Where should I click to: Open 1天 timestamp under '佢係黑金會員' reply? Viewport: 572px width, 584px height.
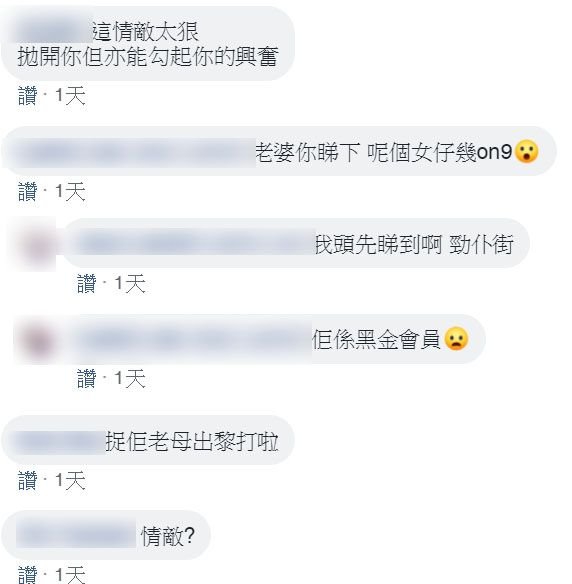[x=130, y=378]
